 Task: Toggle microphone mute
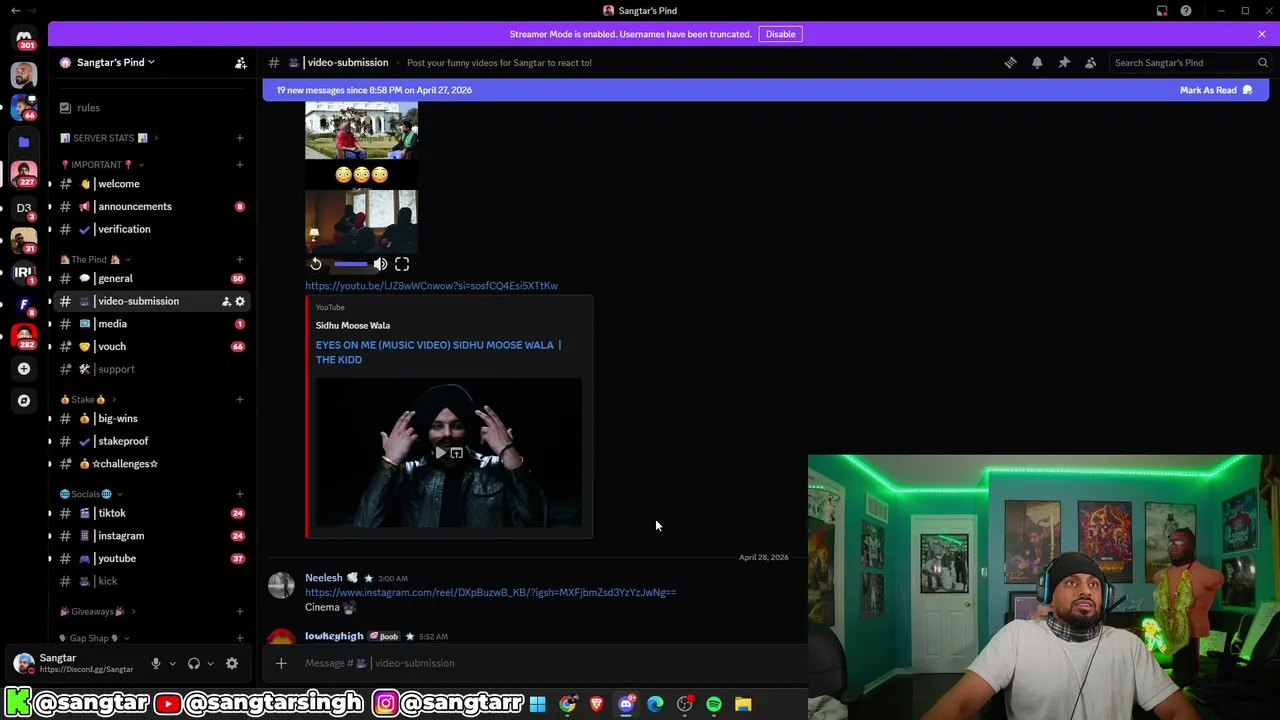(155, 663)
